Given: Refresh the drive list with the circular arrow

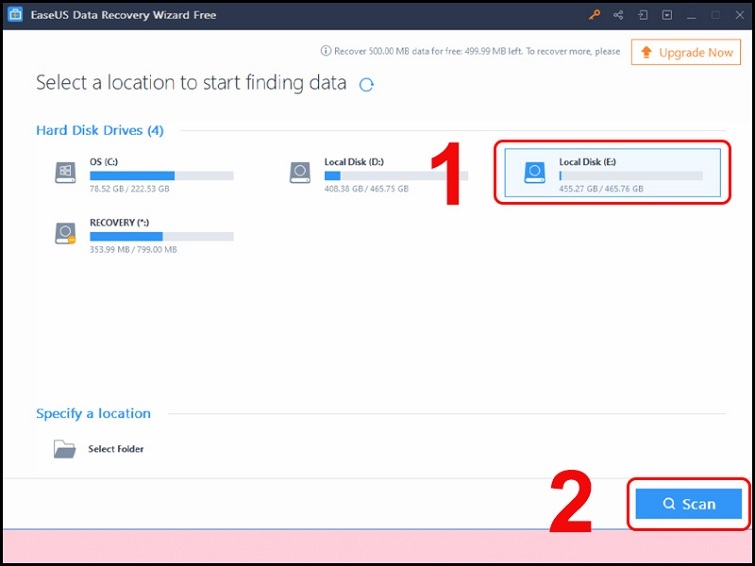Looking at the screenshot, I should 366,85.
